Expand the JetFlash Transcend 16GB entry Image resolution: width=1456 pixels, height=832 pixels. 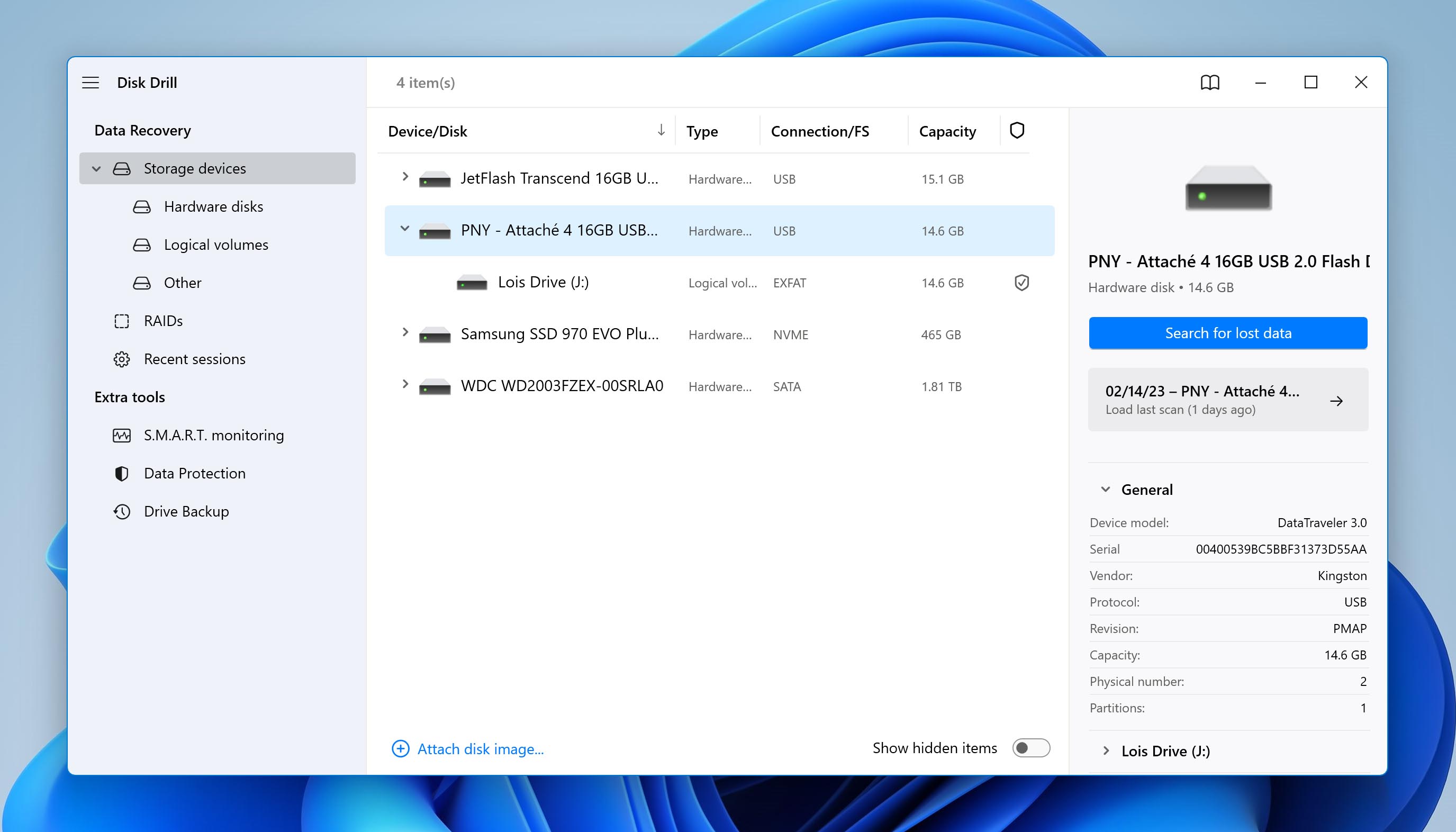(x=405, y=178)
